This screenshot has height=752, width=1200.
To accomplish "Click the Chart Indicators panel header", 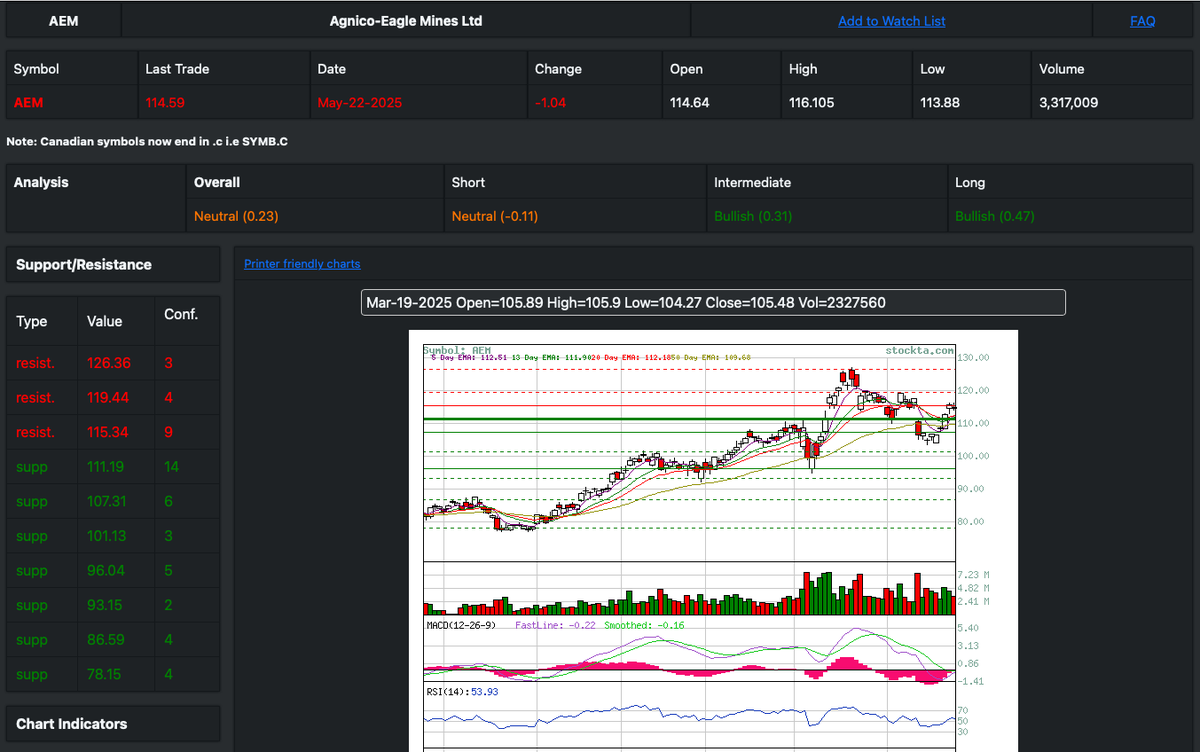I will (113, 724).
